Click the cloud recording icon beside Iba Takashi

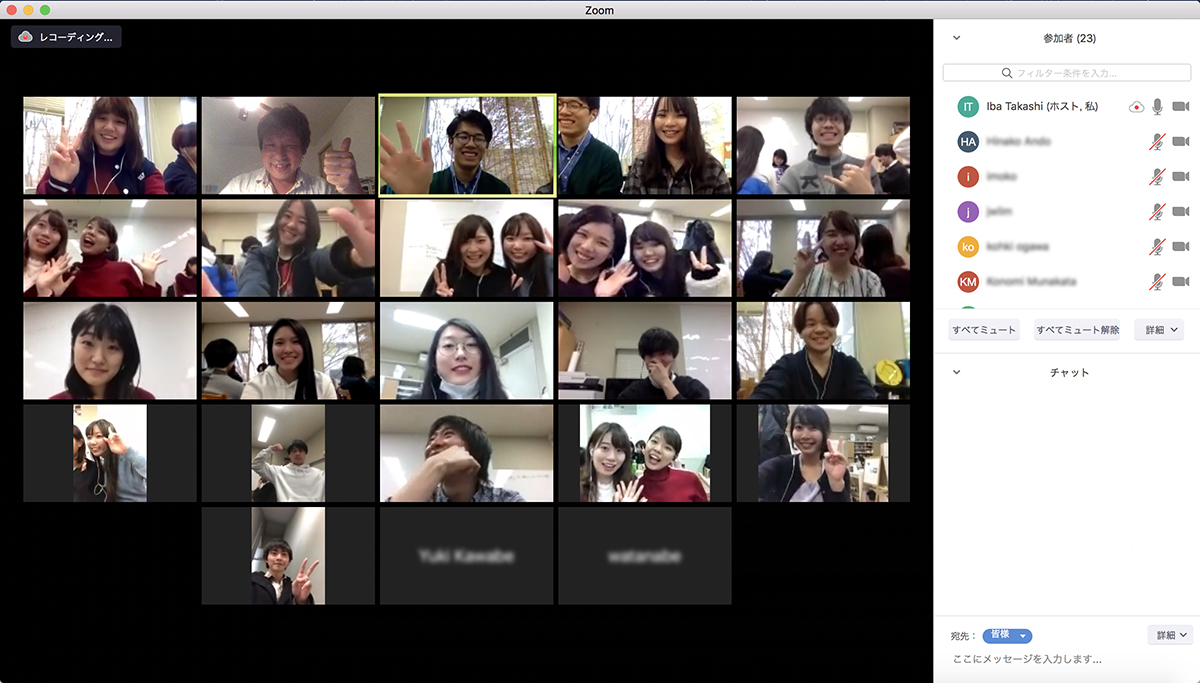coord(1136,107)
